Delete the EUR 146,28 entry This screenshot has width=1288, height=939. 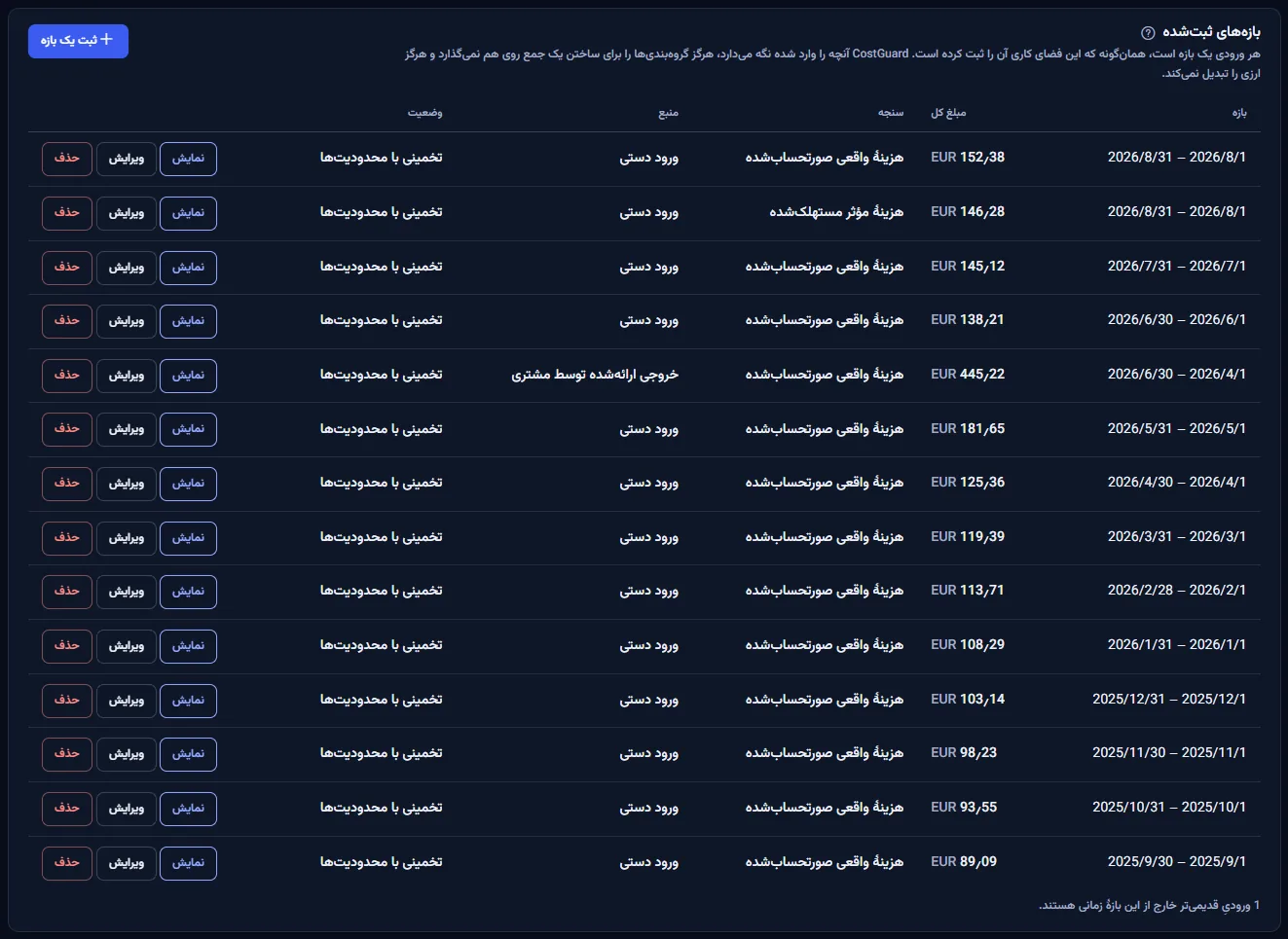click(67, 213)
